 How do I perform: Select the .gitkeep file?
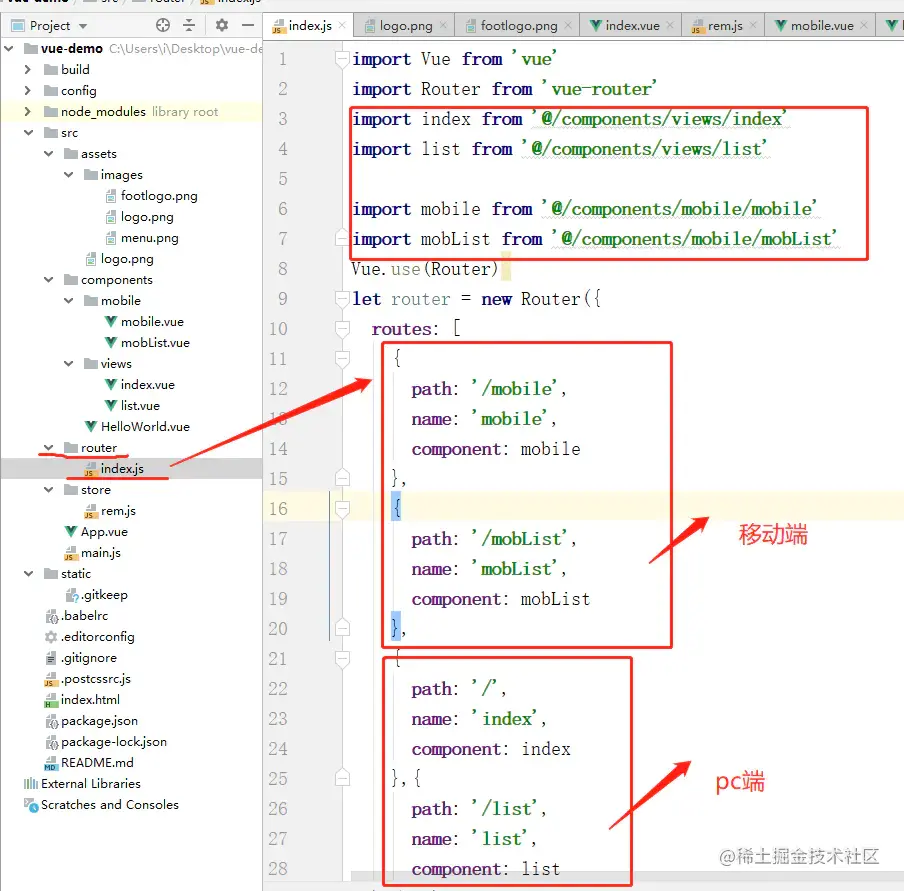pyautogui.click(x=96, y=595)
